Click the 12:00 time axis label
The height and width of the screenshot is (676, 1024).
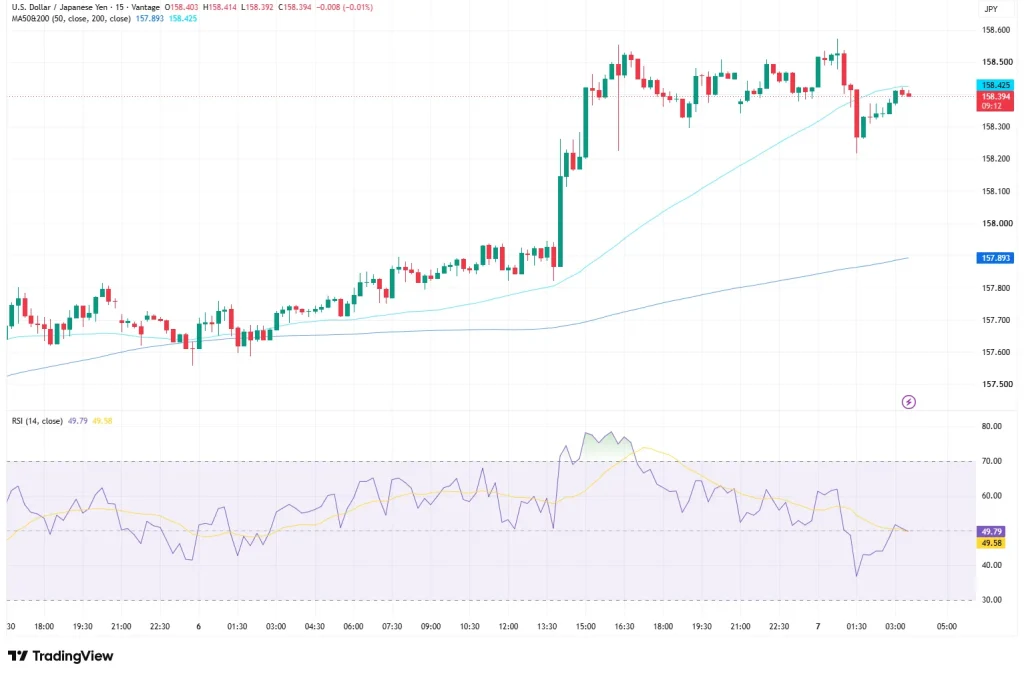tap(508, 626)
